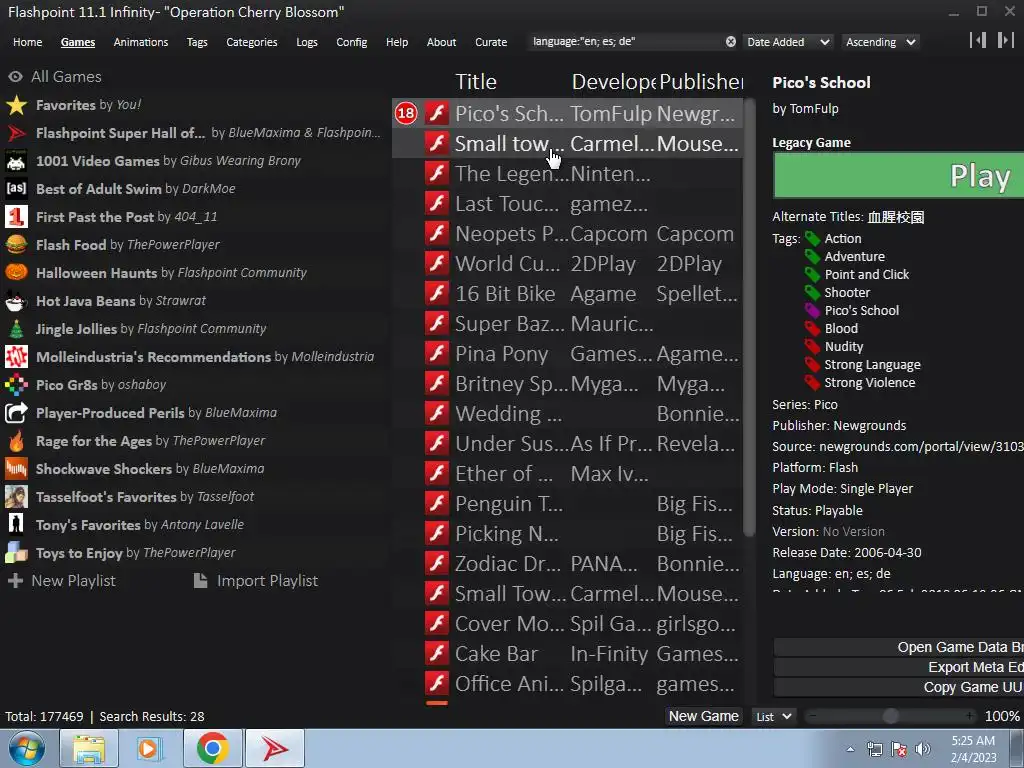1024x768 pixels.
Task: Click the Point and Click tag
Action: click(867, 274)
